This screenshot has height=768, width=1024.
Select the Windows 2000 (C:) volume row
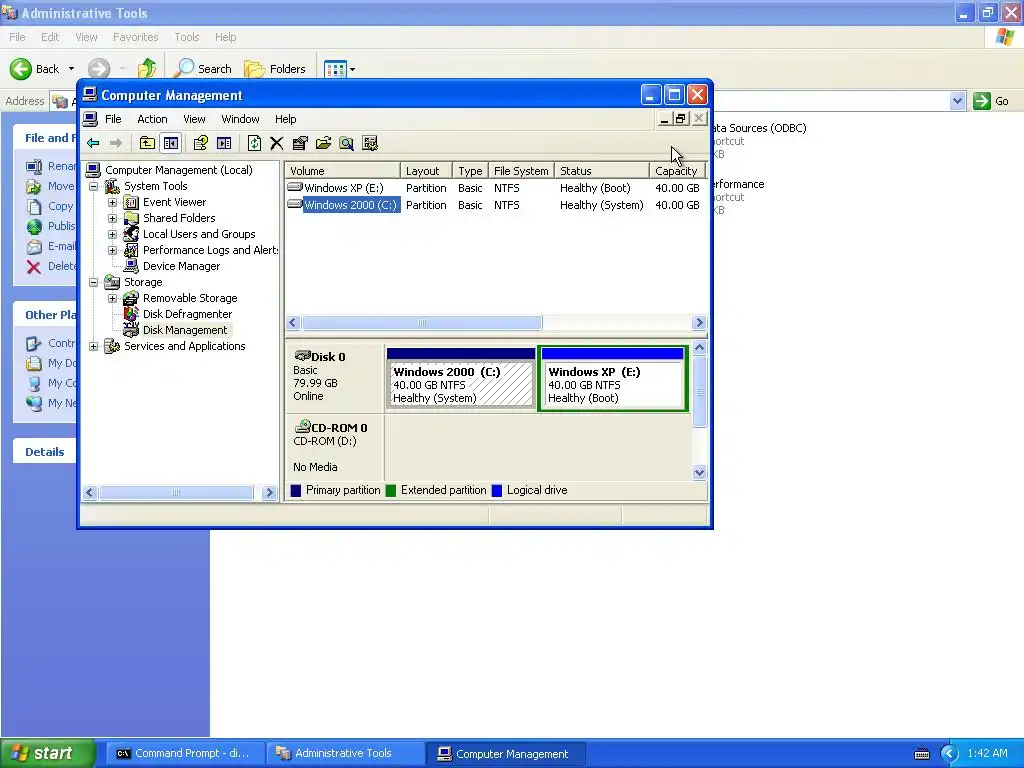tap(496, 205)
